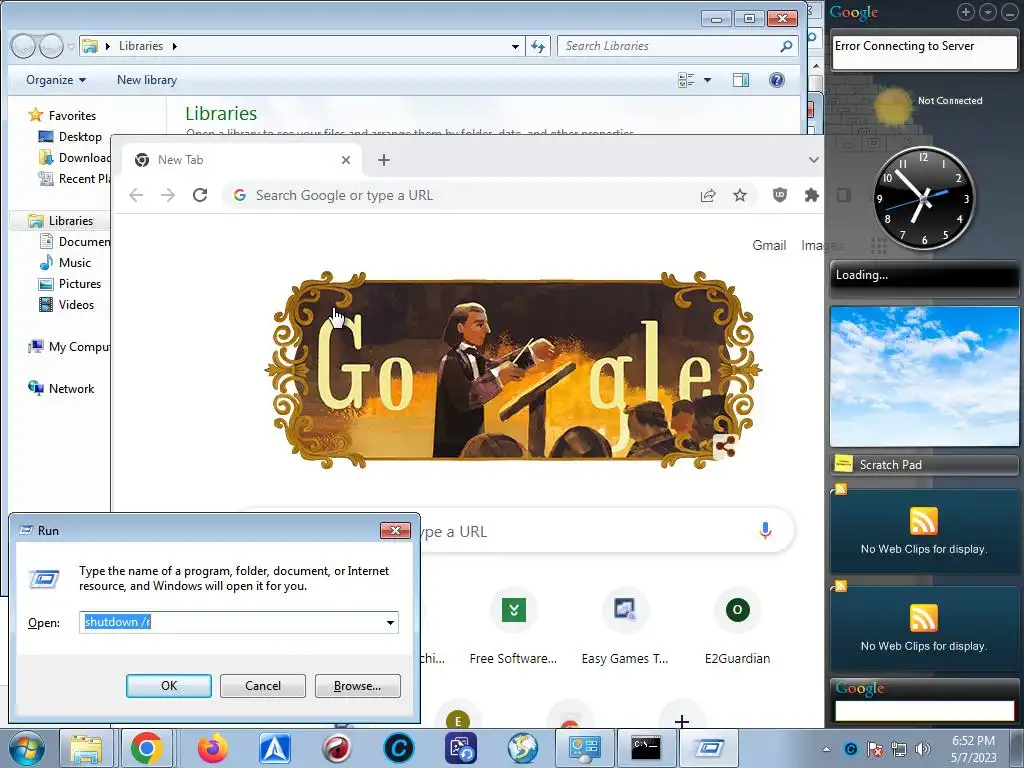Click the Search Libraries box
Screen dimensions: 1024x768
pos(678,46)
